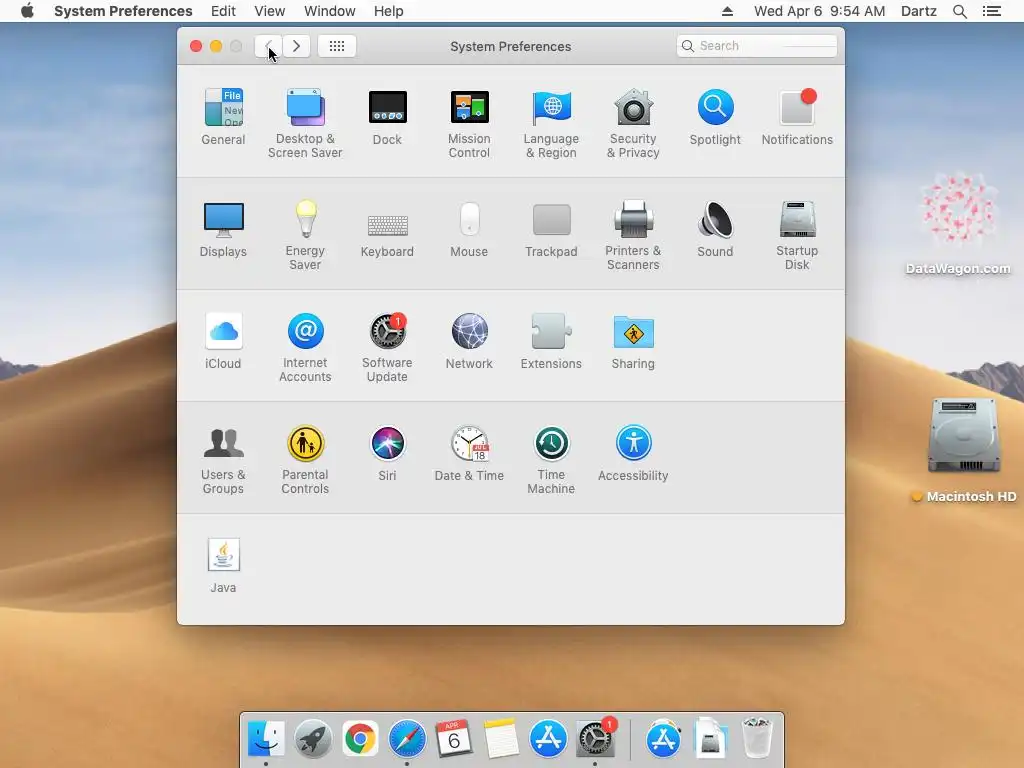Open Sharing preferences

[x=633, y=341]
